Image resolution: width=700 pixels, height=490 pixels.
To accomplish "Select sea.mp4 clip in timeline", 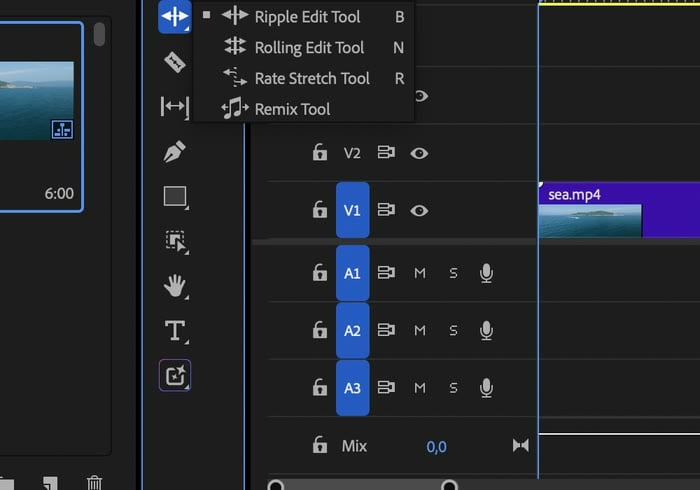I will tap(619, 210).
